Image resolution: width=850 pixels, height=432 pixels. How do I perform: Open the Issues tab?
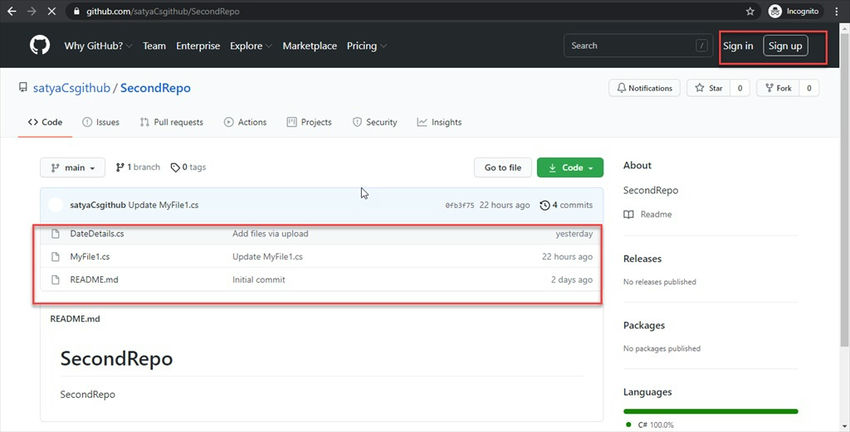101,122
